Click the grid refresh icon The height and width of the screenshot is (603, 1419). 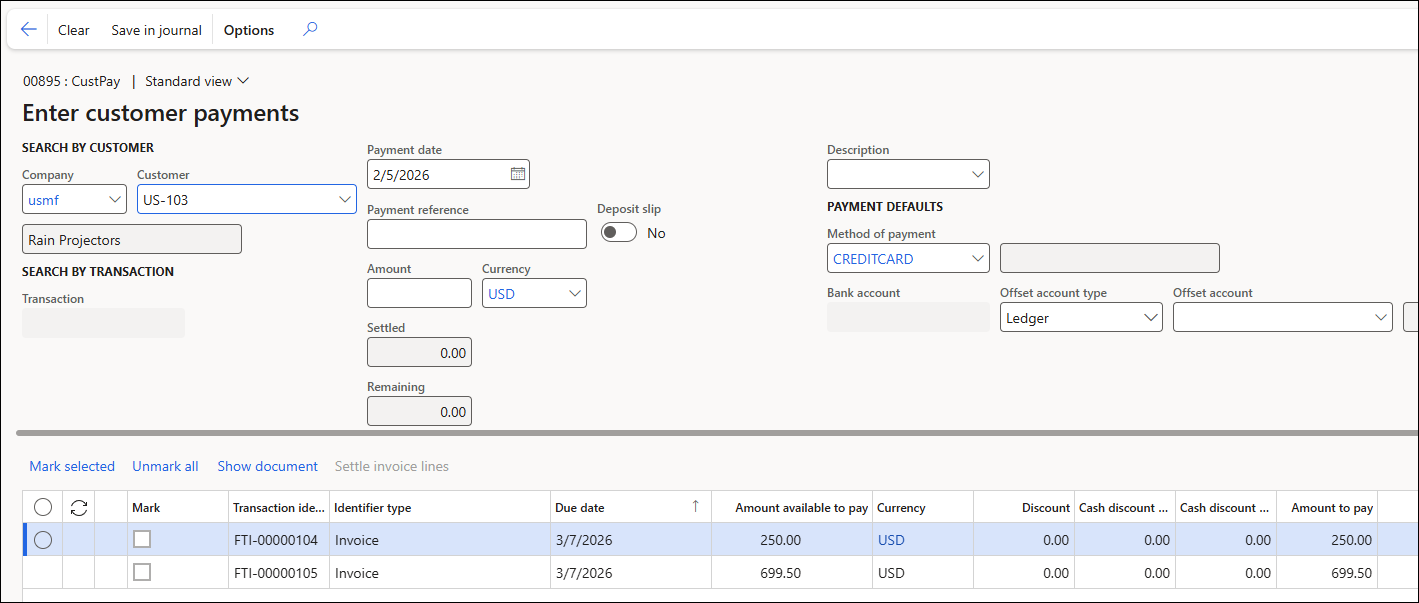[79, 508]
